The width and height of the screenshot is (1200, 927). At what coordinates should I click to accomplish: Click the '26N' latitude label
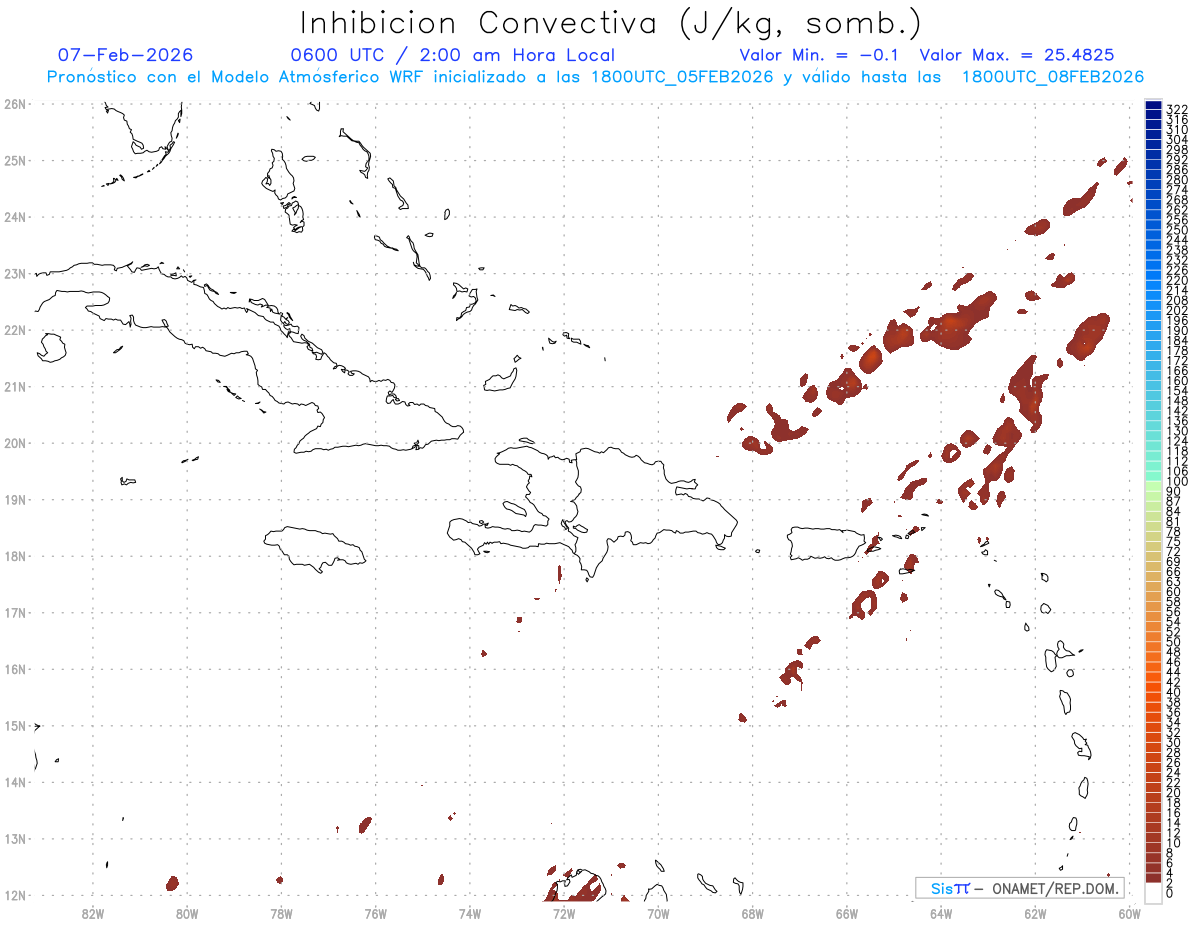pyautogui.click(x=15, y=104)
